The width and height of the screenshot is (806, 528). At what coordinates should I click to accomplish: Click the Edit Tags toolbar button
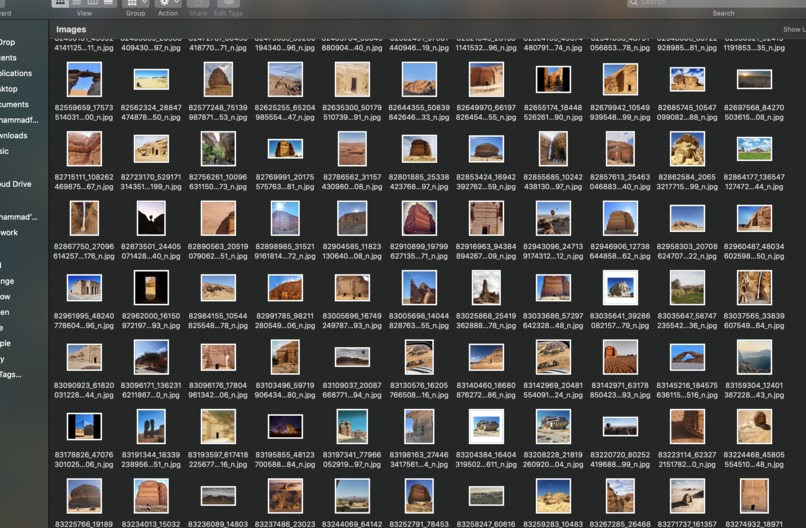(x=228, y=3)
